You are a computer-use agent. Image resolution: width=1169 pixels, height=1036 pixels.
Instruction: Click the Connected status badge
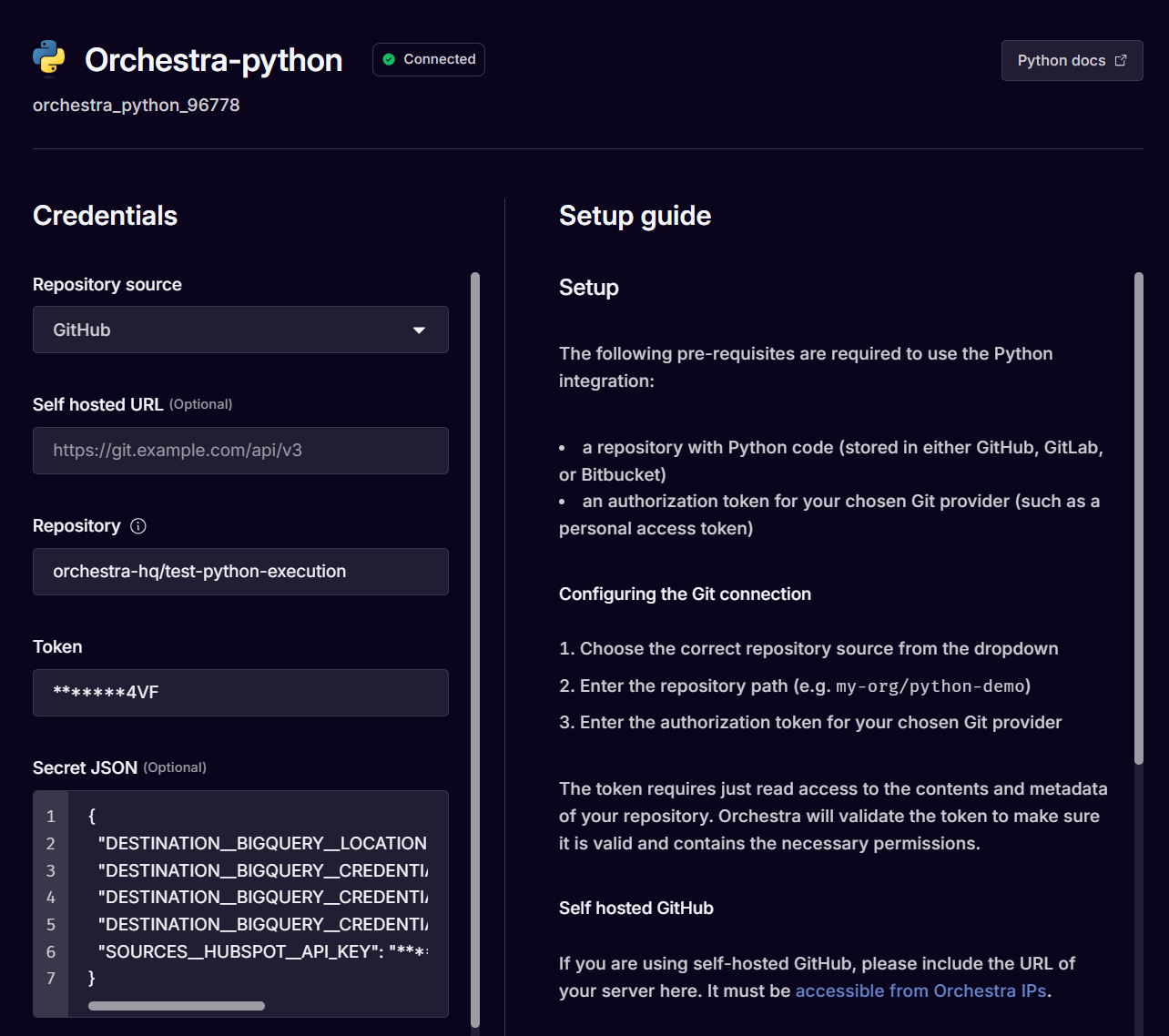[x=428, y=59]
